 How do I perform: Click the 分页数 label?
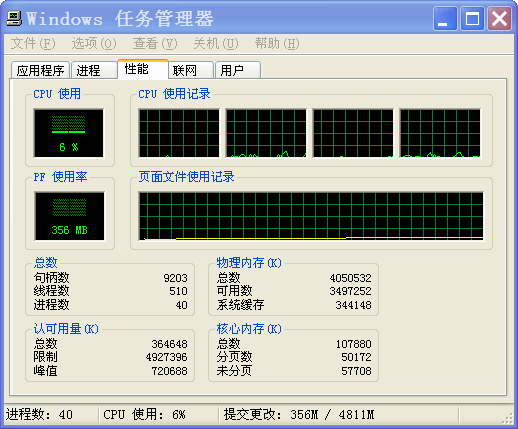tap(234, 357)
